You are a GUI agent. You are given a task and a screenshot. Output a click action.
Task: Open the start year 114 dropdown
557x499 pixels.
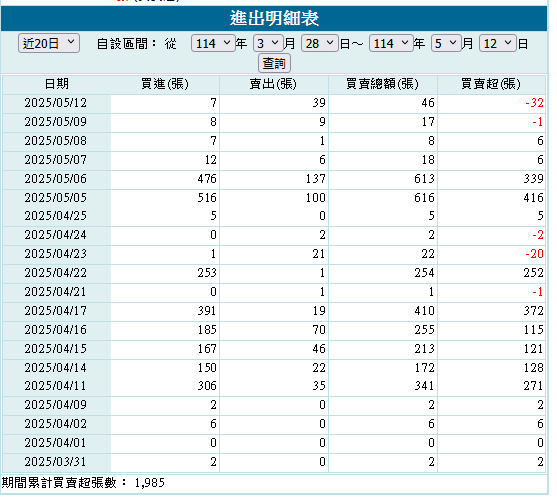pyautogui.click(x=213, y=43)
